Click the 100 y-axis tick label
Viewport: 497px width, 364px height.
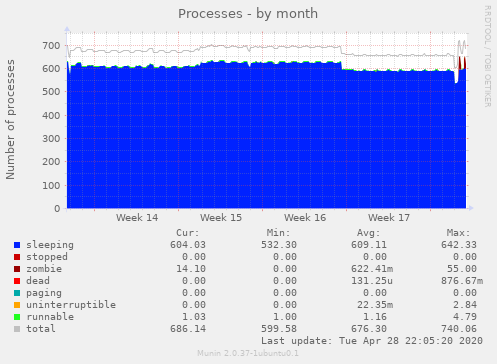51,185
